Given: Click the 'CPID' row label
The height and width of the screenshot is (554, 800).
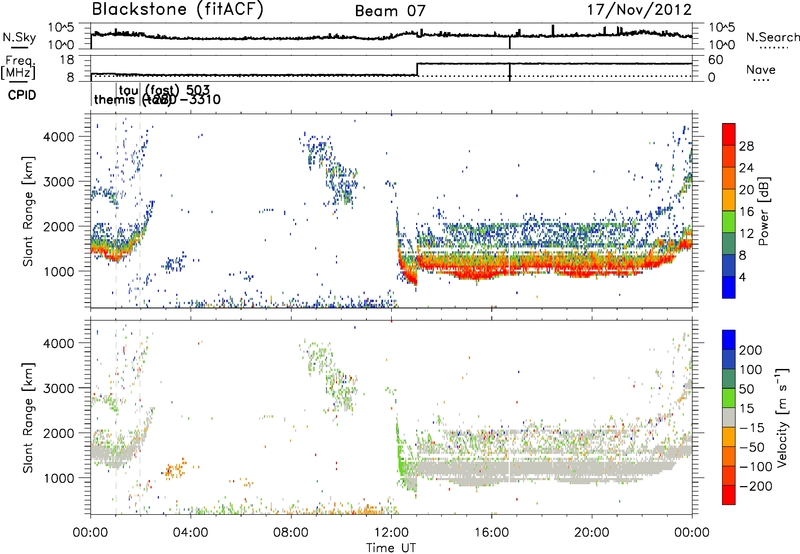Looking at the screenshot, I should click(x=22, y=95).
